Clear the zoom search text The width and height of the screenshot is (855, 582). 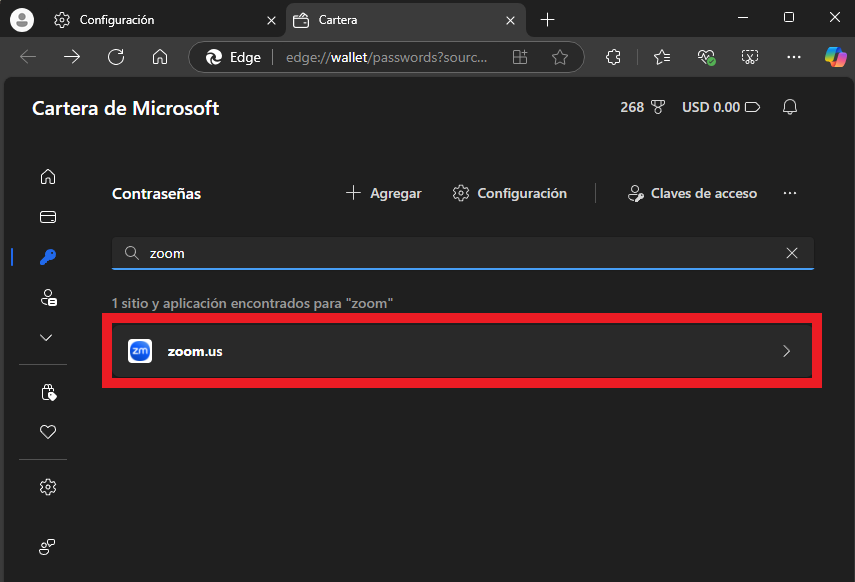792,253
